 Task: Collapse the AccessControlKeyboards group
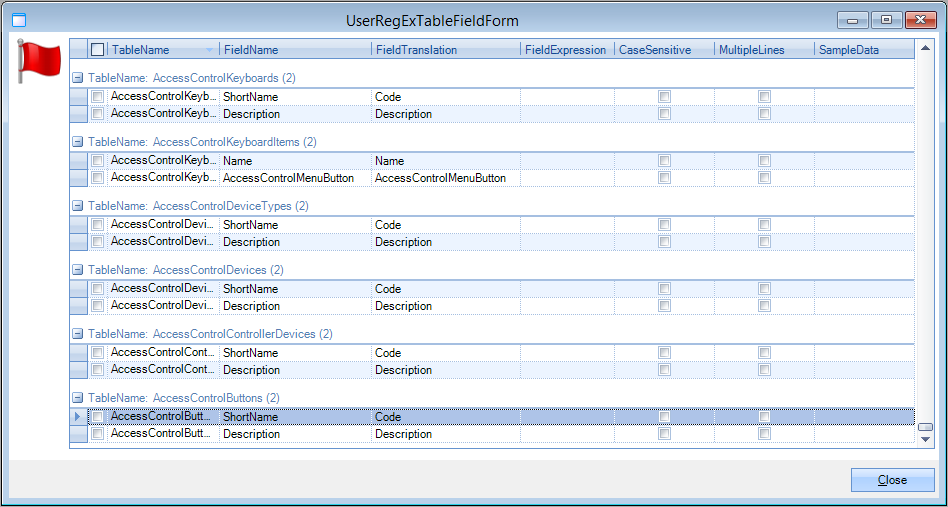[78, 78]
